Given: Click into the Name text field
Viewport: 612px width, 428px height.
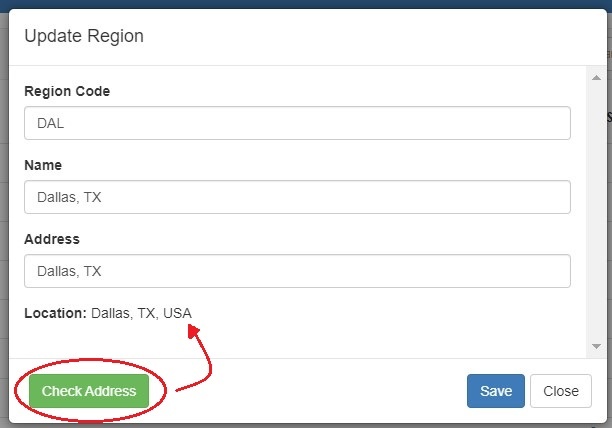Looking at the screenshot, I should tap(297, 197).
